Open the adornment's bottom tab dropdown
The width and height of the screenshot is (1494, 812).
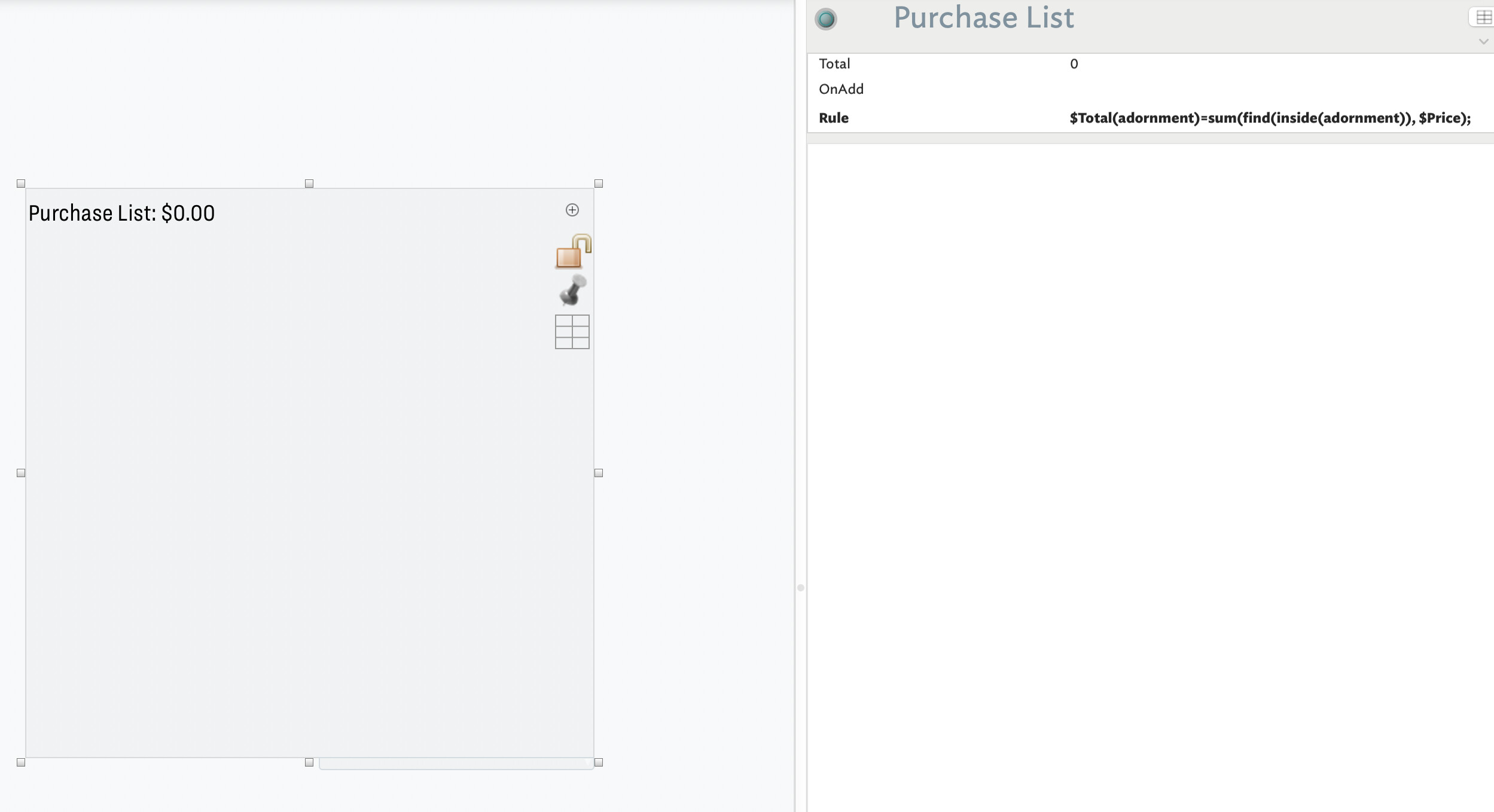456,764
